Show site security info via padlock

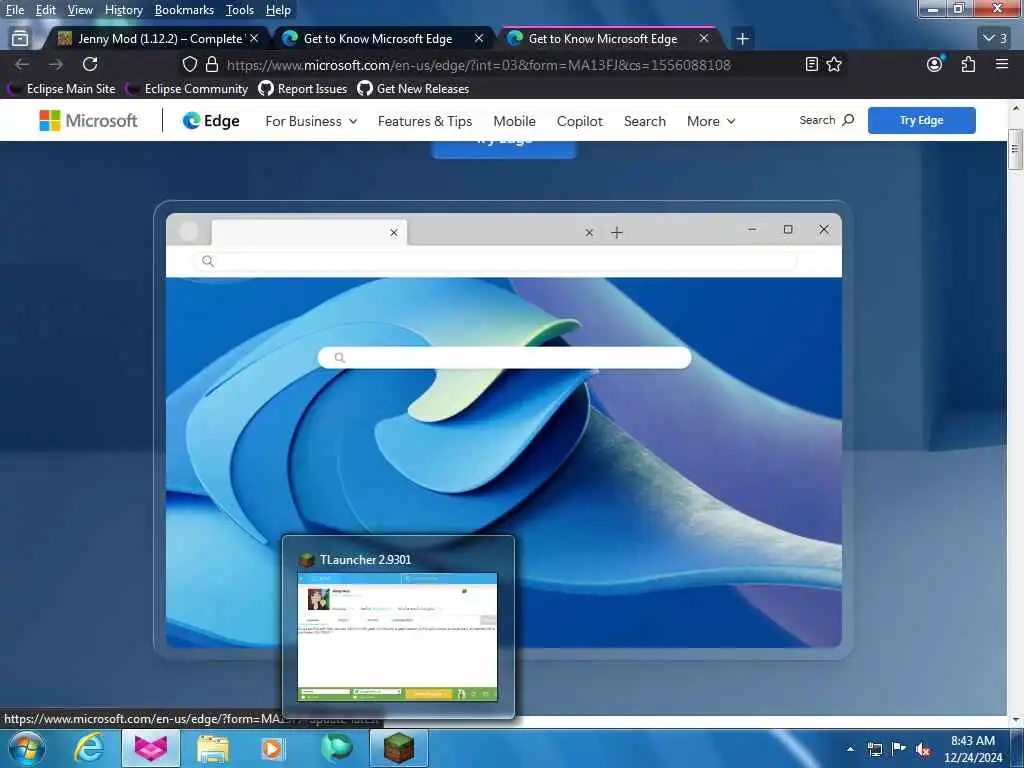(212, 64)
